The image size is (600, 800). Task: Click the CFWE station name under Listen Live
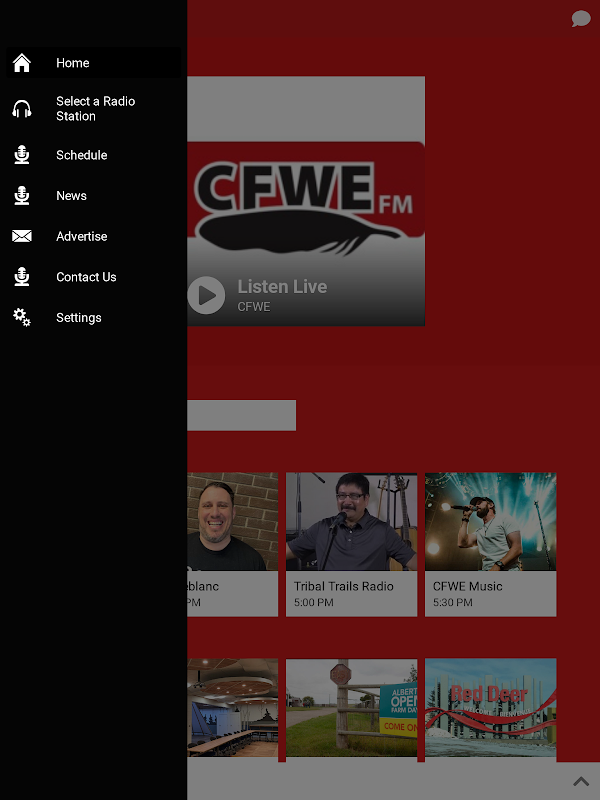(254, 307)
